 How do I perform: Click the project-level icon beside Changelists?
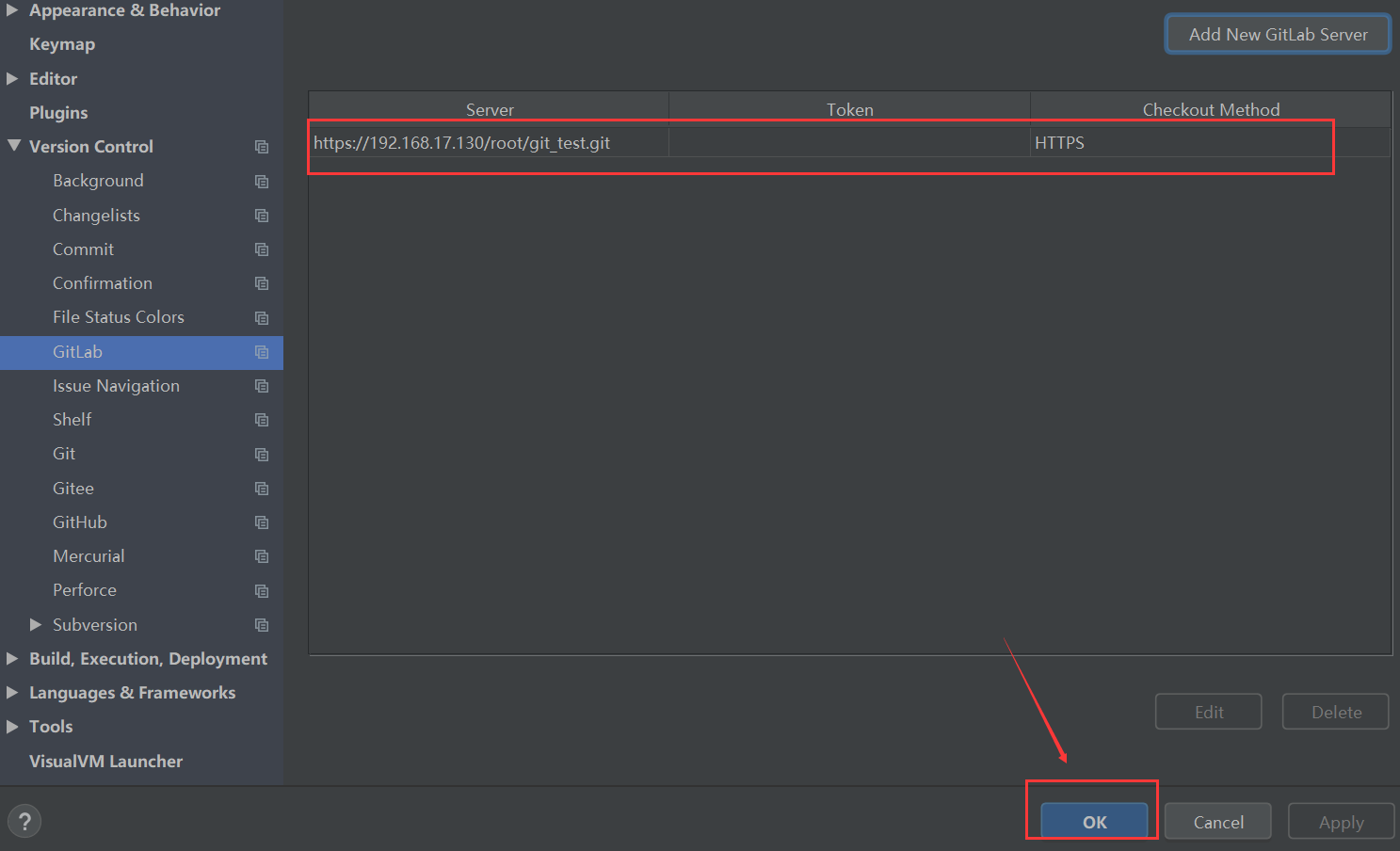coord(262,216)
